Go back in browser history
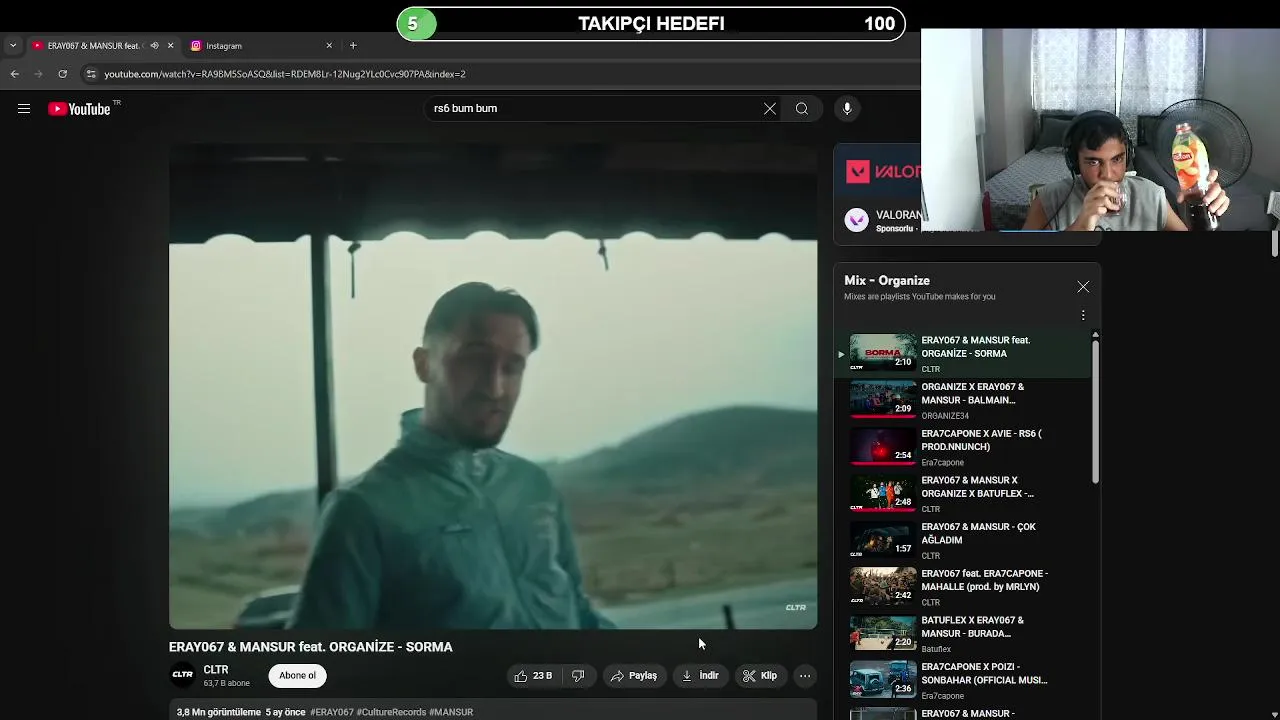Viewport: 1280px width, 720px height. coord(14,74)
